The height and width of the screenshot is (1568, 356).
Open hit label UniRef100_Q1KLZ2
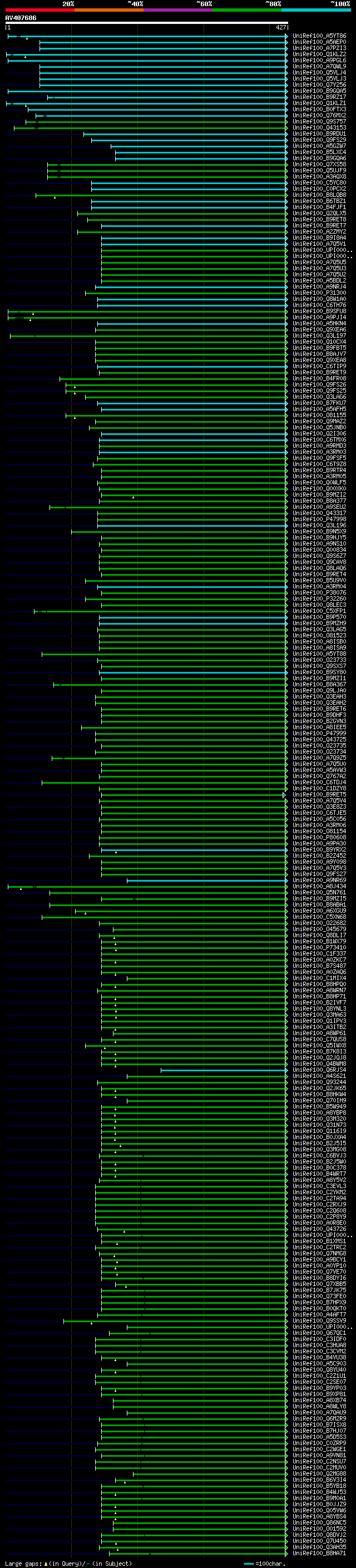(319, 54)
